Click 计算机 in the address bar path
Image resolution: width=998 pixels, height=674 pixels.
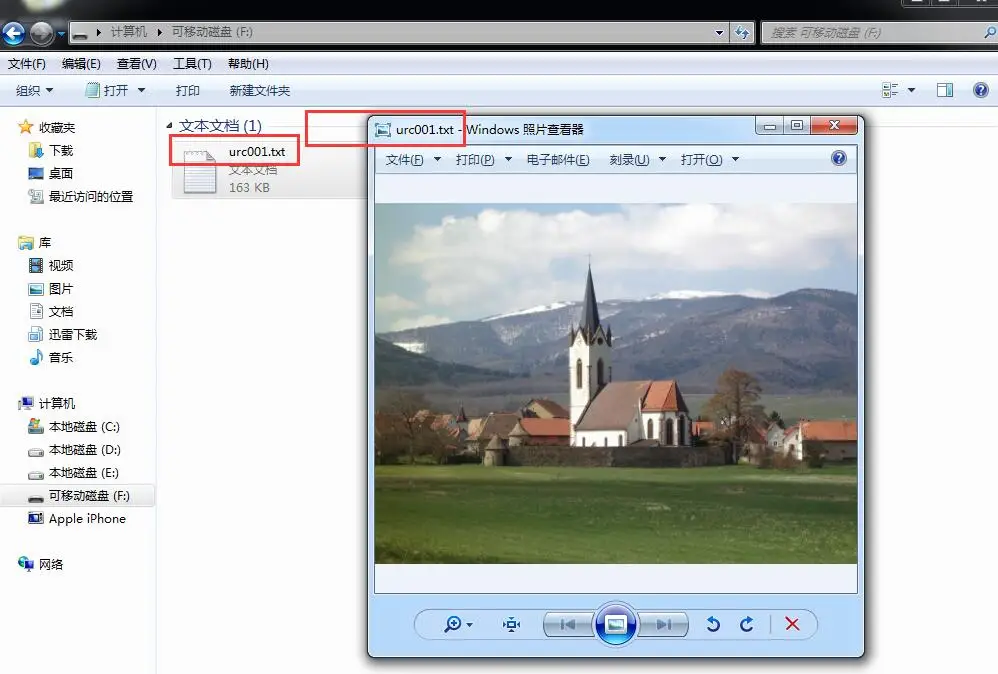coord(129,32)
